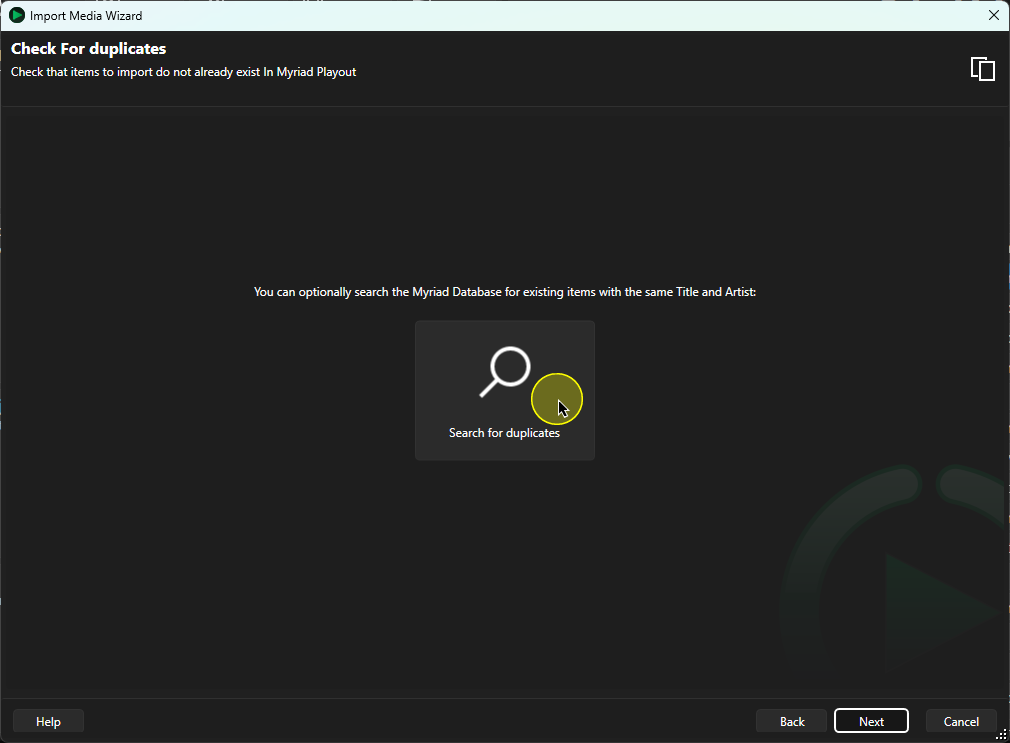Click the Import Media Wizard title text
Viewport: 1010px width, 743px height.
tap(86, 15)
